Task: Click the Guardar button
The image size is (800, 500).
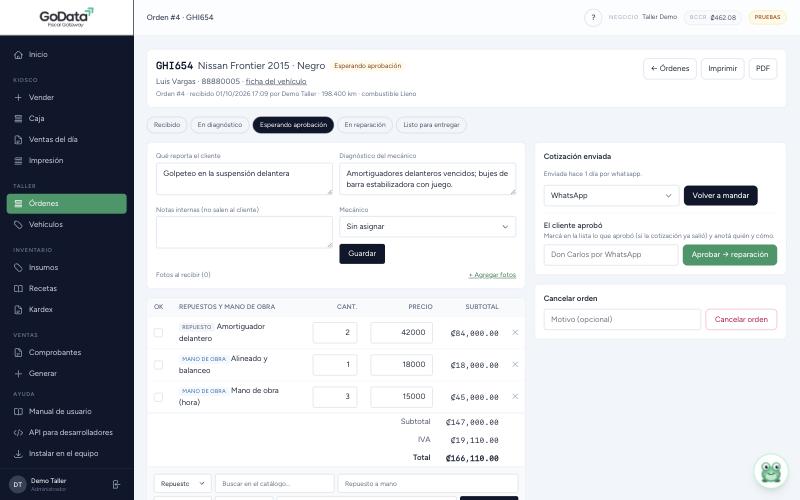Action: pos(362,254)
